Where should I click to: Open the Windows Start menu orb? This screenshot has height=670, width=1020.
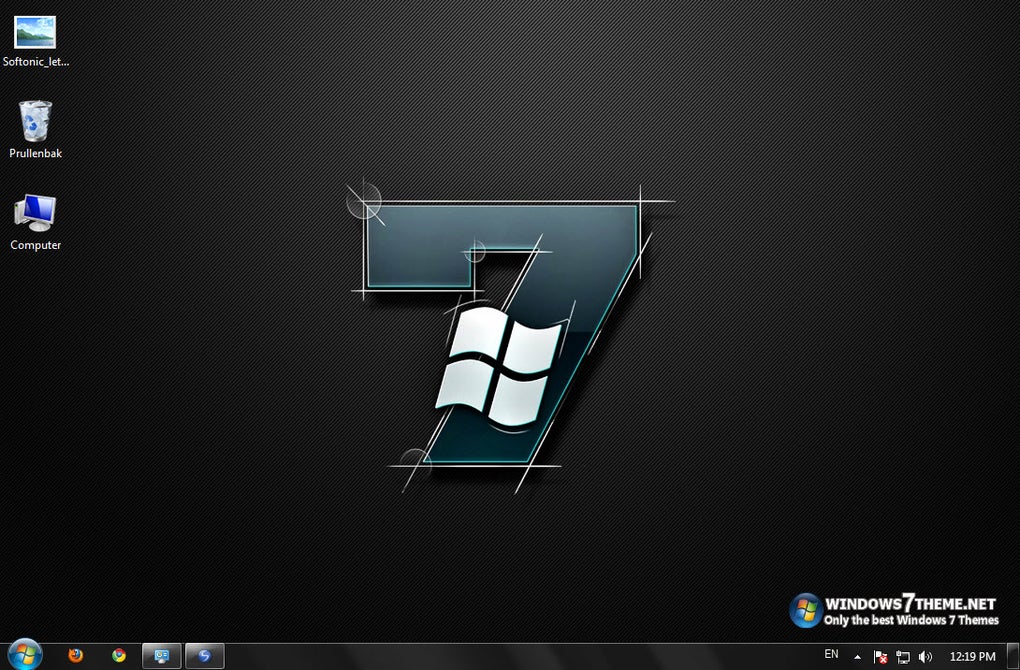pyautogui.click(x=25, y=655)
